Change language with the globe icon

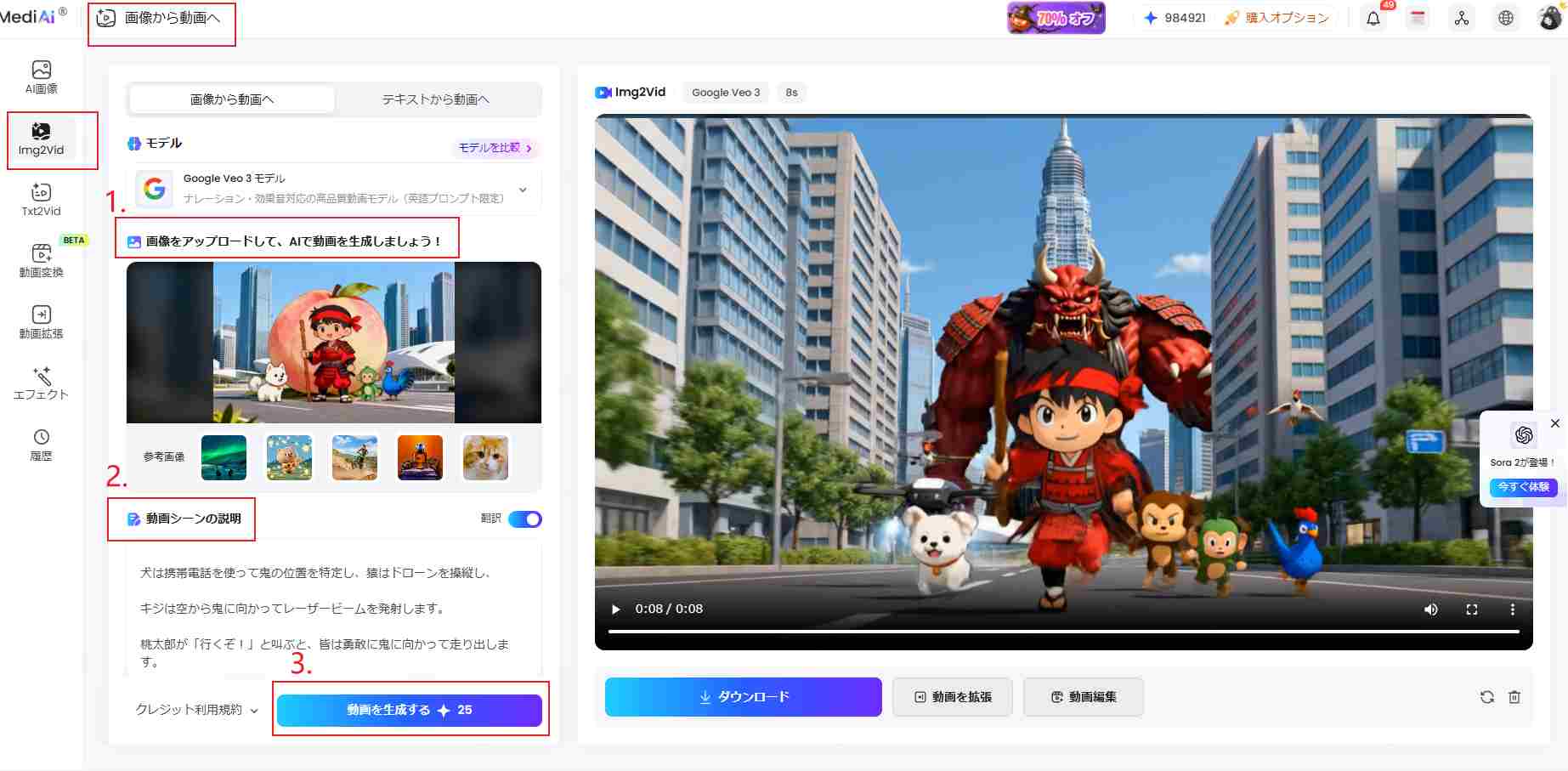pos(1505,17)
